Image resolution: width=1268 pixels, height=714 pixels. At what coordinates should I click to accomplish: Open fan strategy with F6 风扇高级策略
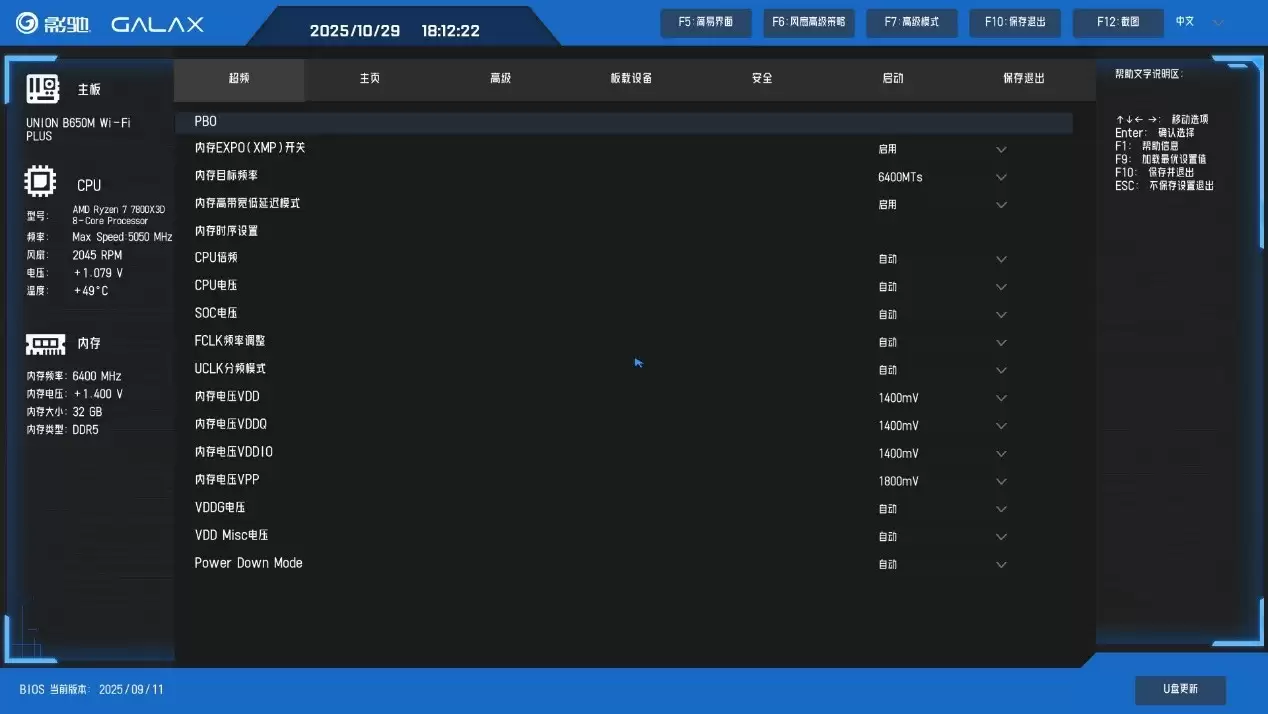[809, 22]
